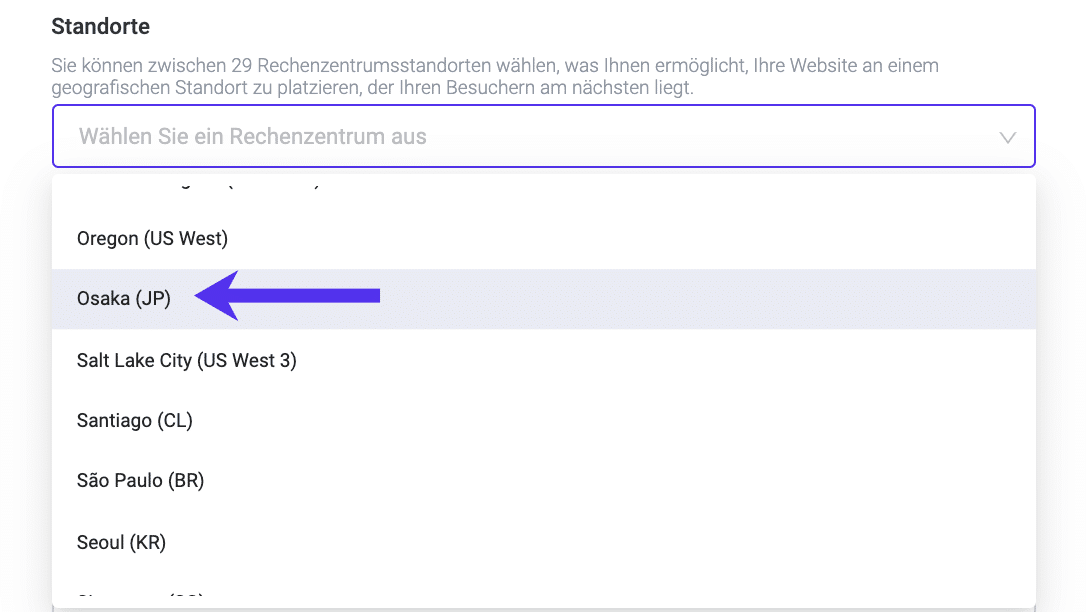1086x612 pixels.
Task: Choose Seoul (KR) as the location
Action: pos(120,542)
